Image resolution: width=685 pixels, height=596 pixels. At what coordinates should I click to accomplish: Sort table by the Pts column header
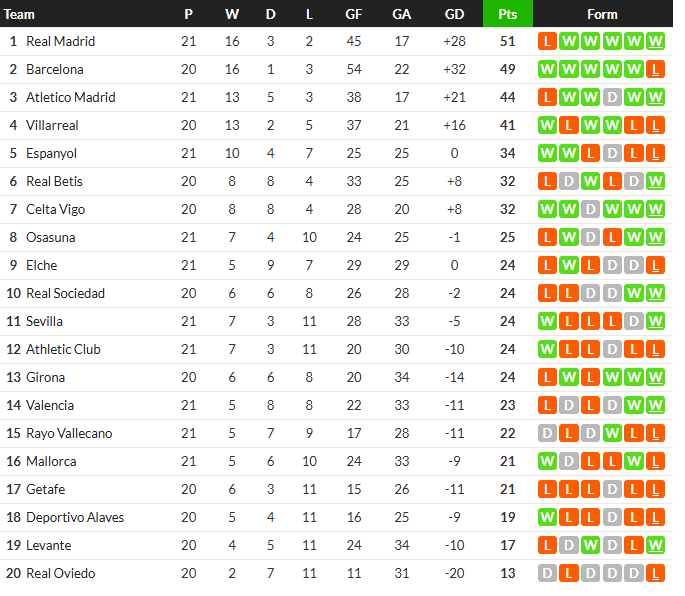coord(508,14)
